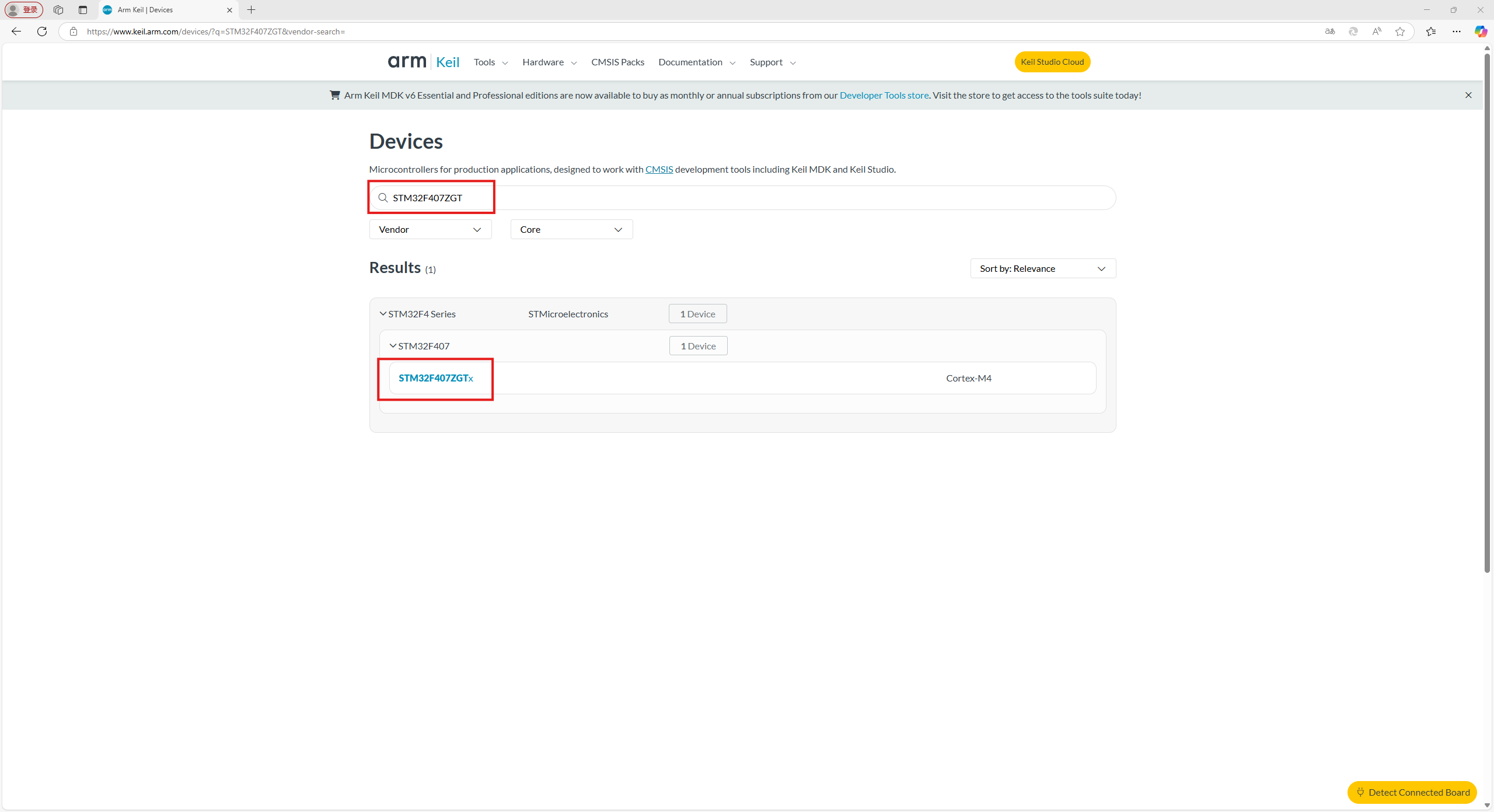The width and height of the screenshot is (1494, 812).
Task: Open the tab actions menu icon
Action: (83, 10)
